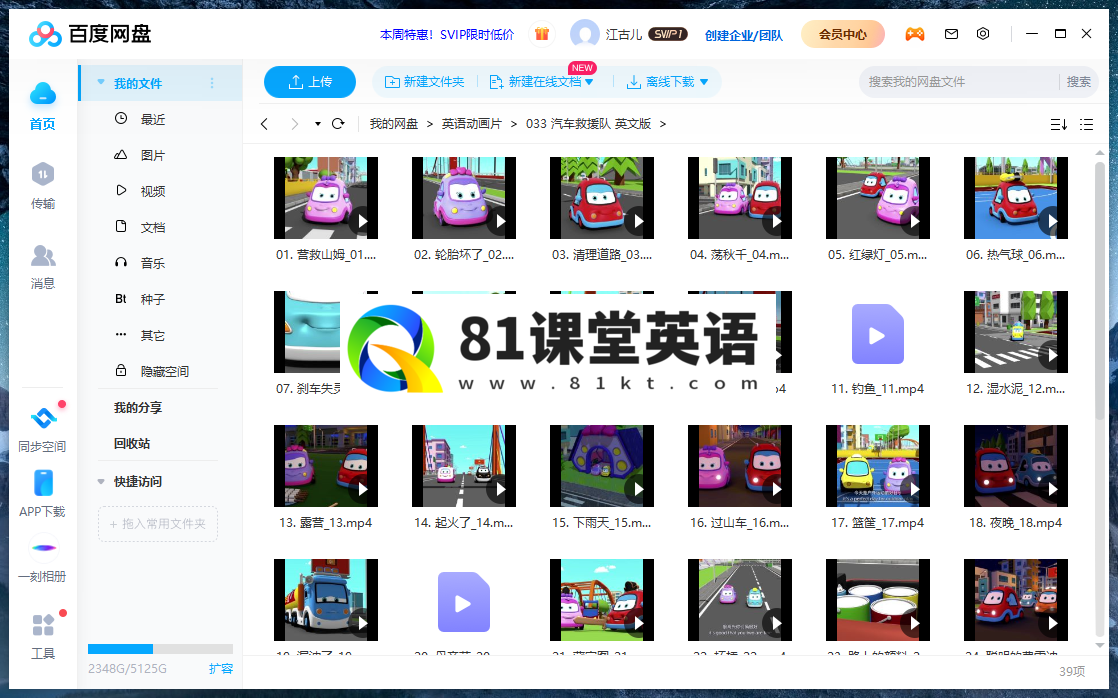The height and width of the screenshot is (698, 1118).
Task: Expand the 新建在线文档 dropdown
Action: 589,83
